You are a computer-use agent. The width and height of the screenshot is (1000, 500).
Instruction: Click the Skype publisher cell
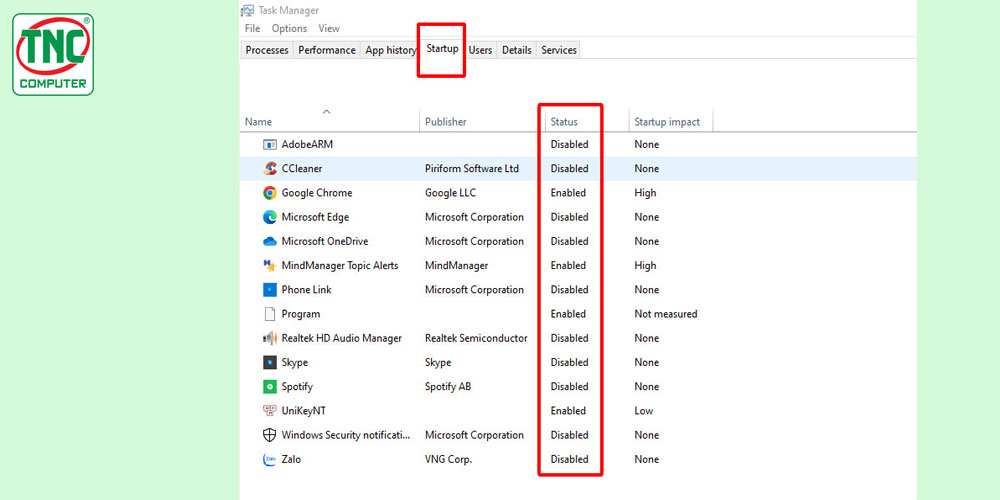click(438, 363)
